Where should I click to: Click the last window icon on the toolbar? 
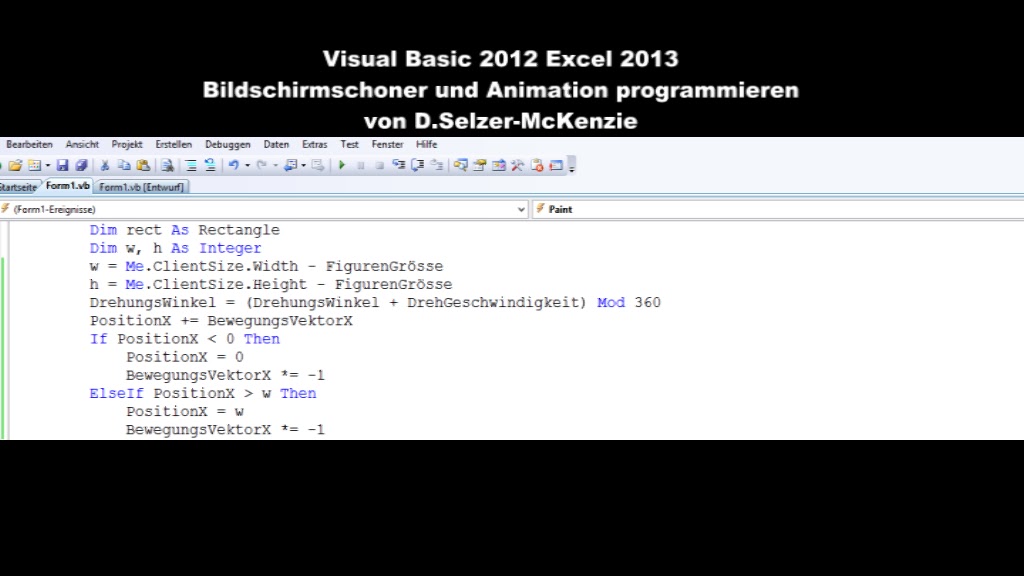556,166
